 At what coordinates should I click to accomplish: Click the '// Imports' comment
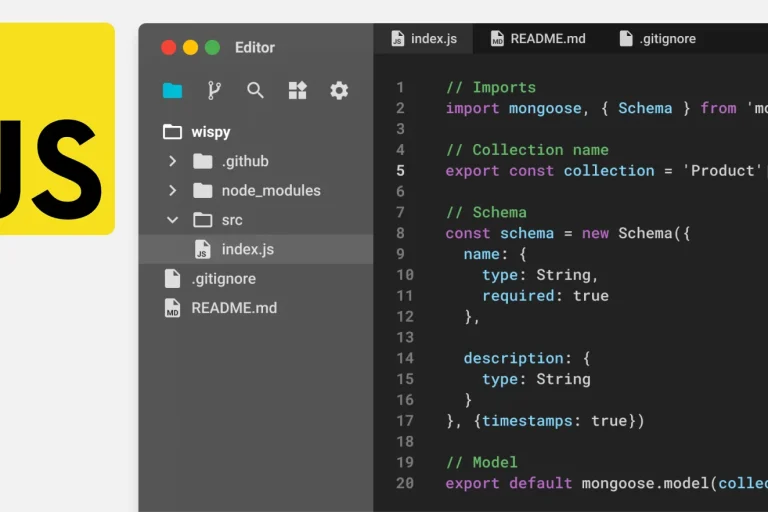491,87
